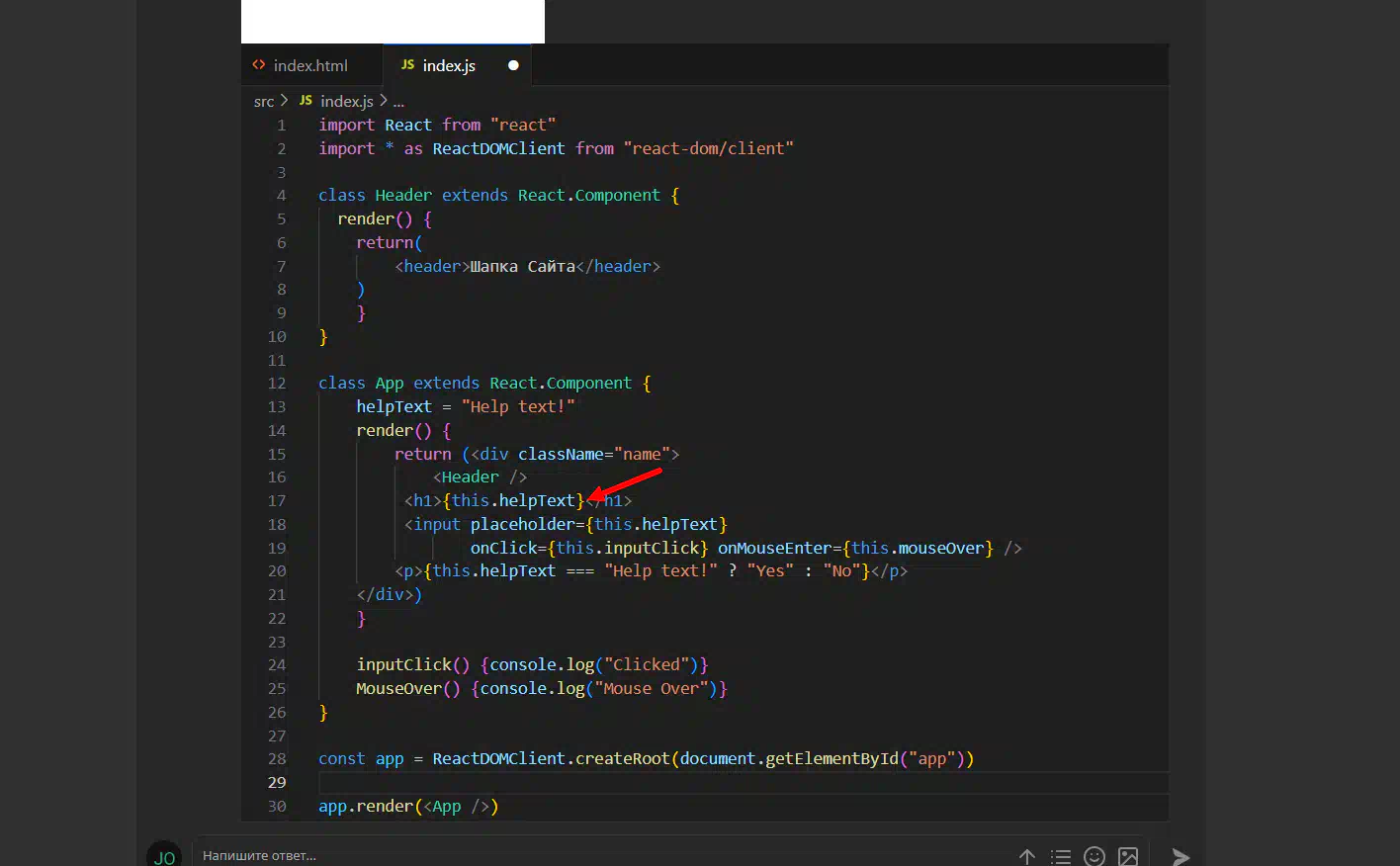Viewport: 1400px width, 866px height.
Task: Click the unsaved dot on index.js tab
Action: [x=513, y=65]
